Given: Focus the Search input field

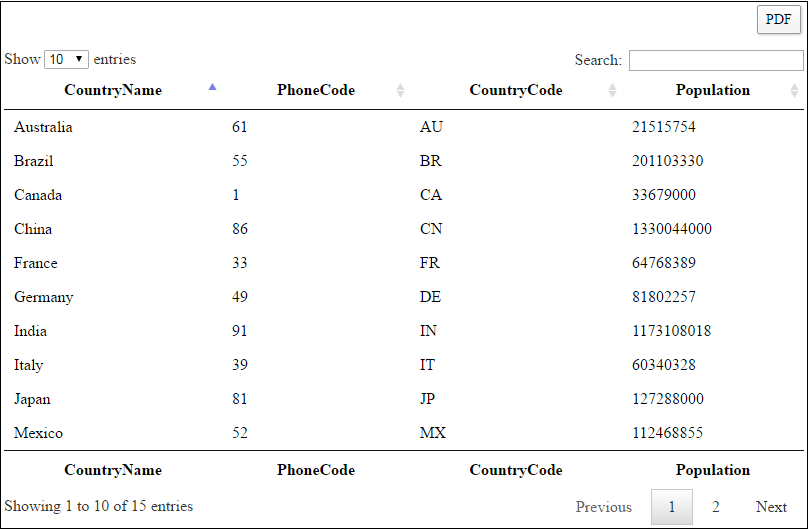Looking at the screenshot, I should click(x=716, y=60).
